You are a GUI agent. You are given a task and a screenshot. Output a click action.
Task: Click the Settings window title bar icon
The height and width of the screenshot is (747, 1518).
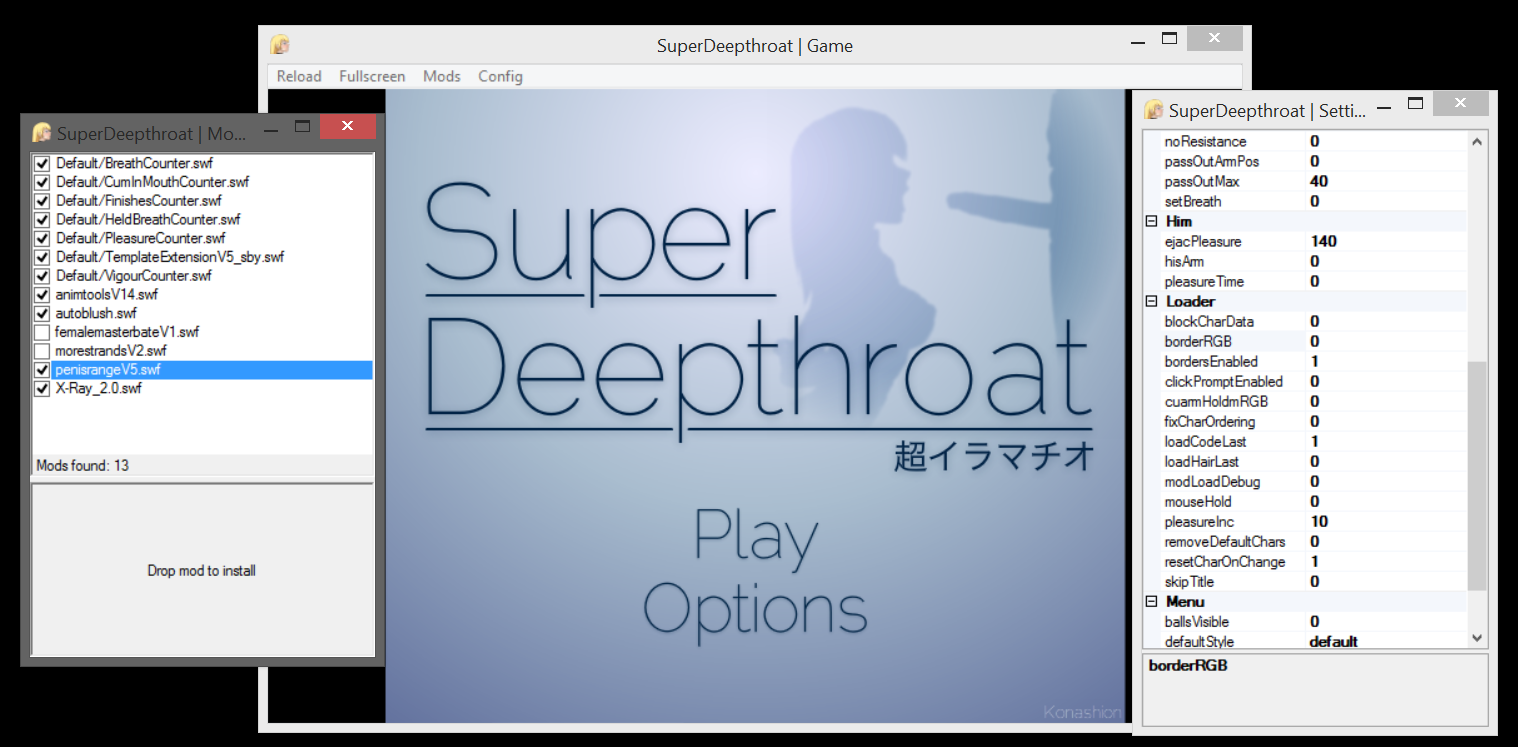pos(1154,110)
